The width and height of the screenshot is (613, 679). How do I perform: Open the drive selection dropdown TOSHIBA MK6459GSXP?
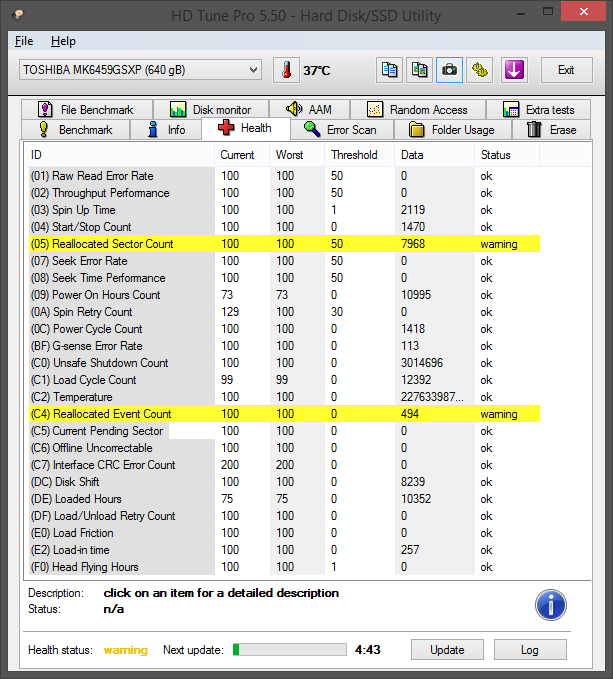click(140, 70)
